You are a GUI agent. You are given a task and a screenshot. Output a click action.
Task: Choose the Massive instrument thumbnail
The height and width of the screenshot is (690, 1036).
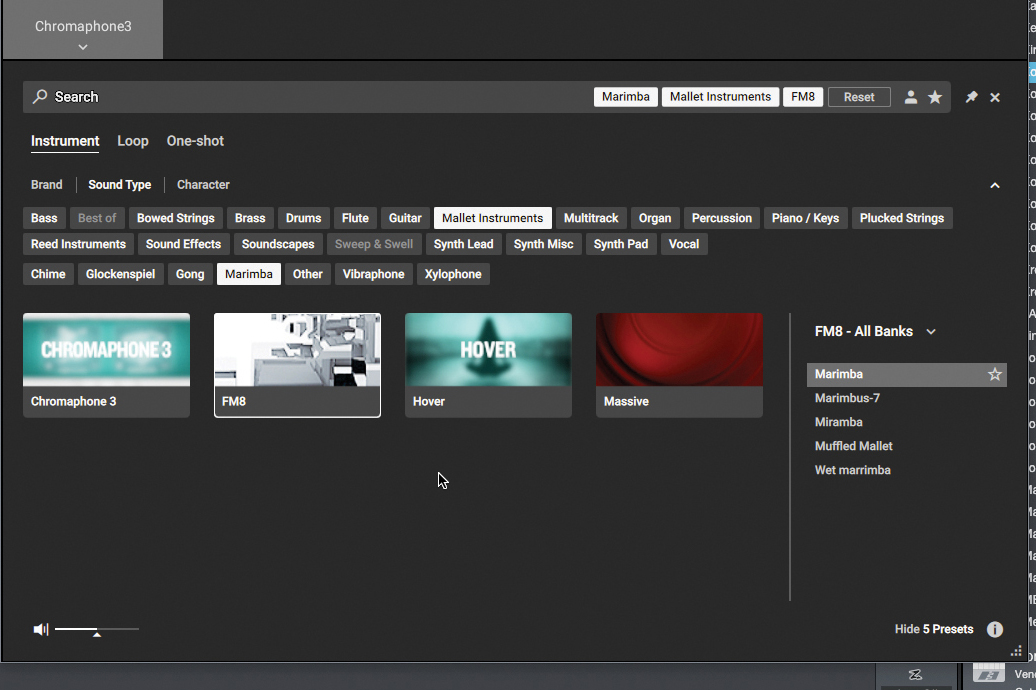(x=679, y=365)
